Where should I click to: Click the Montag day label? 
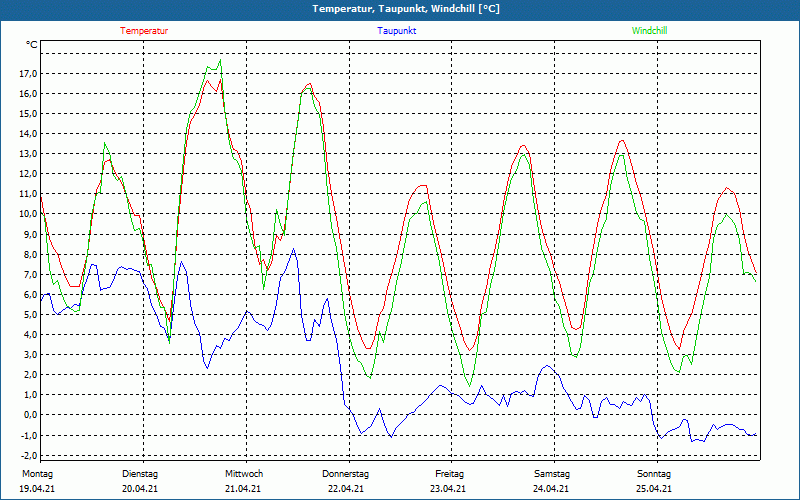pyautogui.click(x=37, y=473)
